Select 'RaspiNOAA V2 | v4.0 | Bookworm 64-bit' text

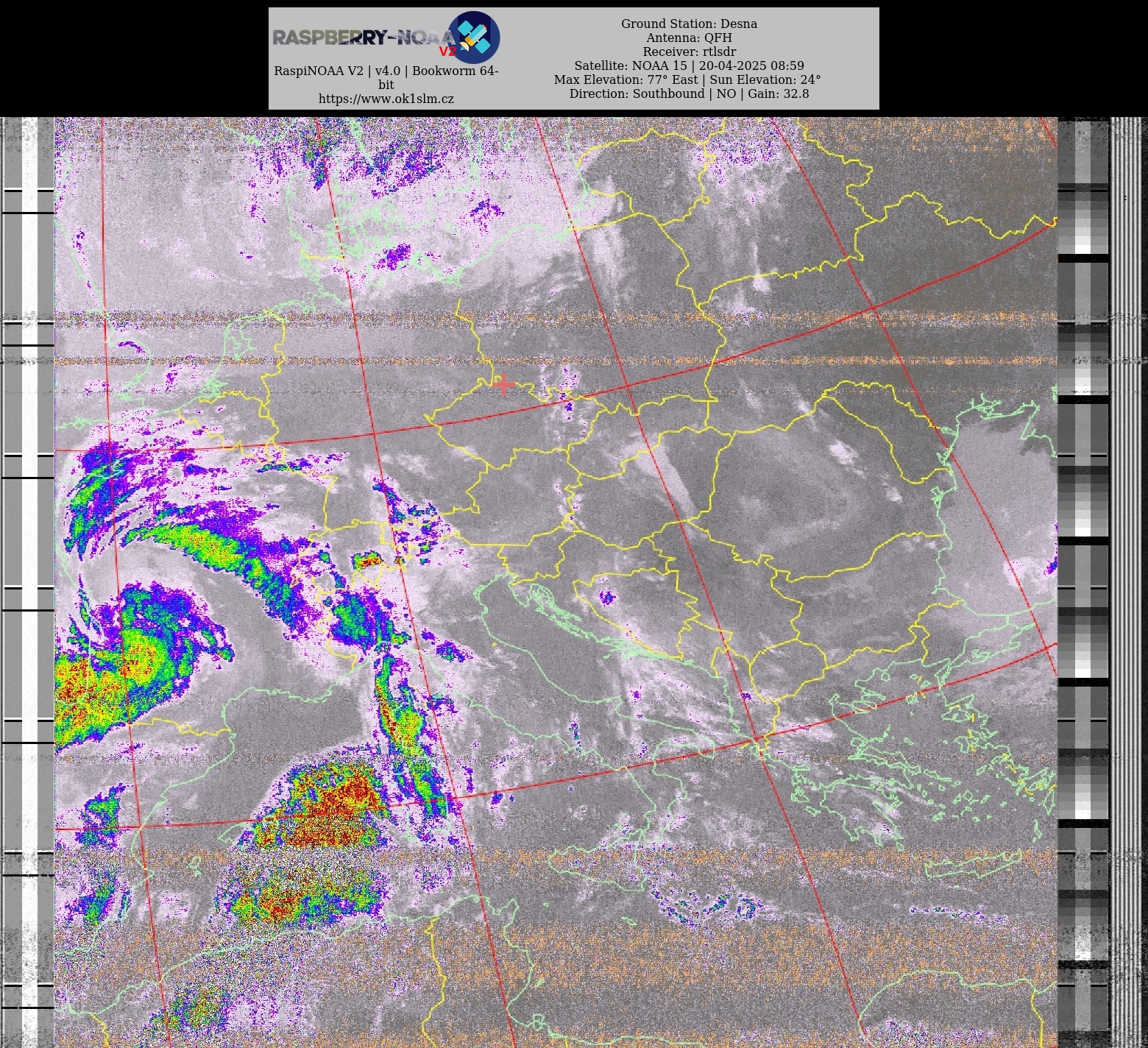coord(386,77)
